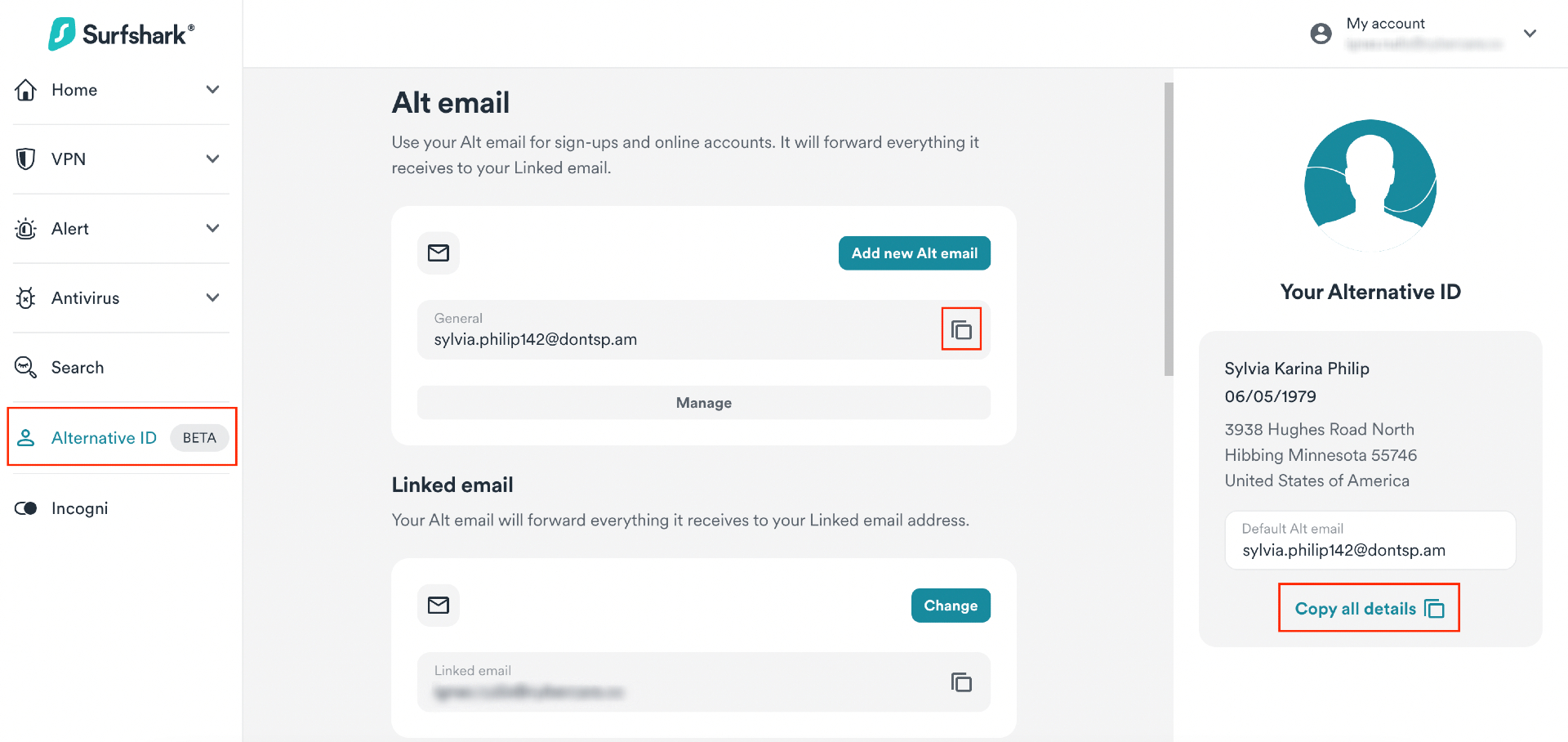Click the page vertical scrollbar
The height and width of the screenshot is (742, 1568).
click(1169, 229)
